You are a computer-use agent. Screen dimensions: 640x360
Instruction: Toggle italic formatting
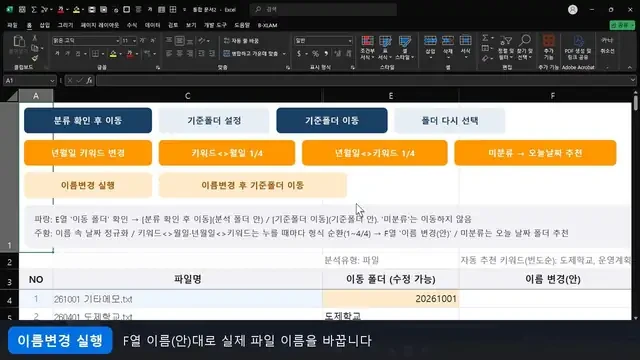(x=67, y=54)
